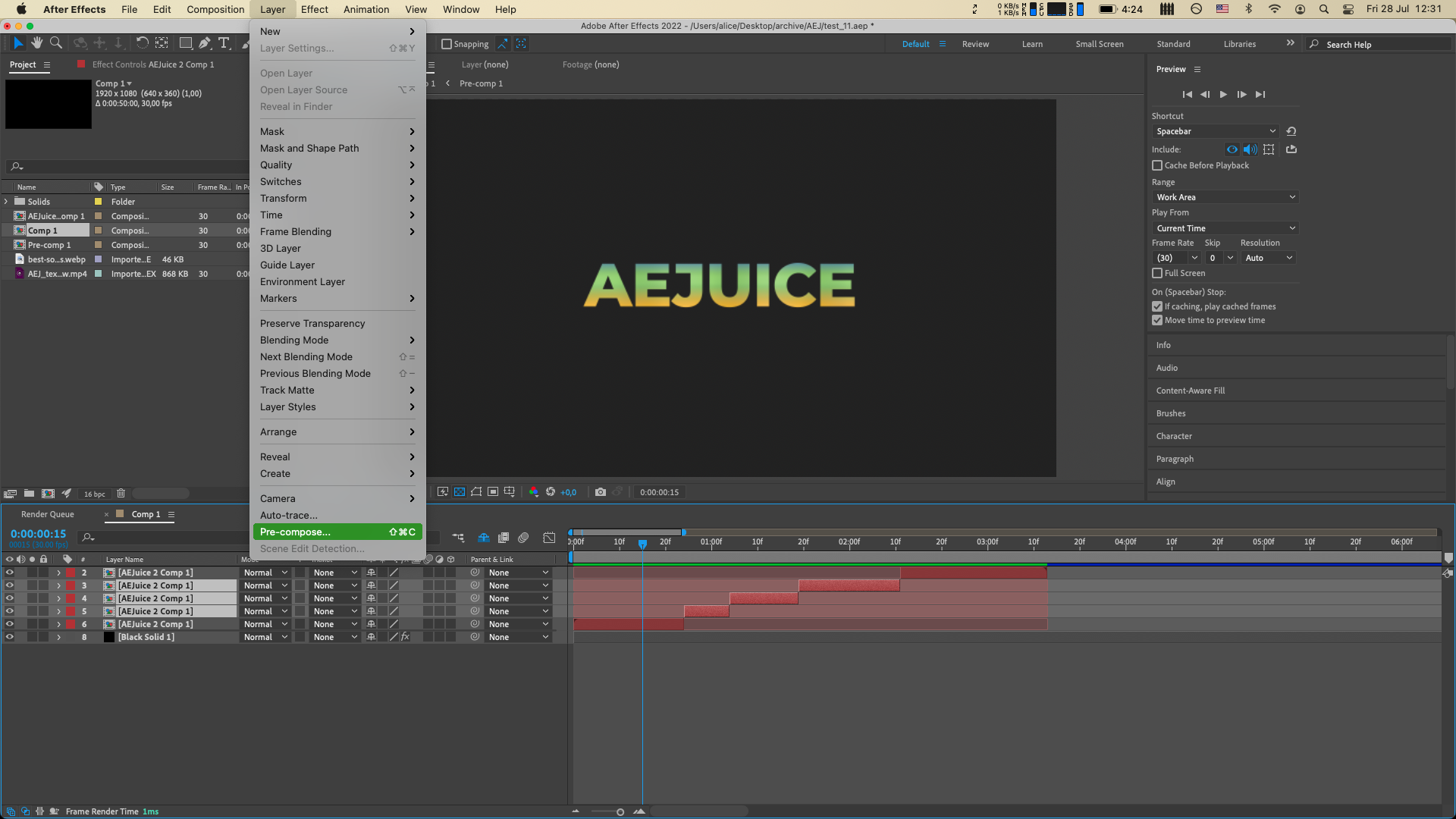Click the Take Snapshot camera icon
Screen dimensions: 1456x819
click(601, 492)
